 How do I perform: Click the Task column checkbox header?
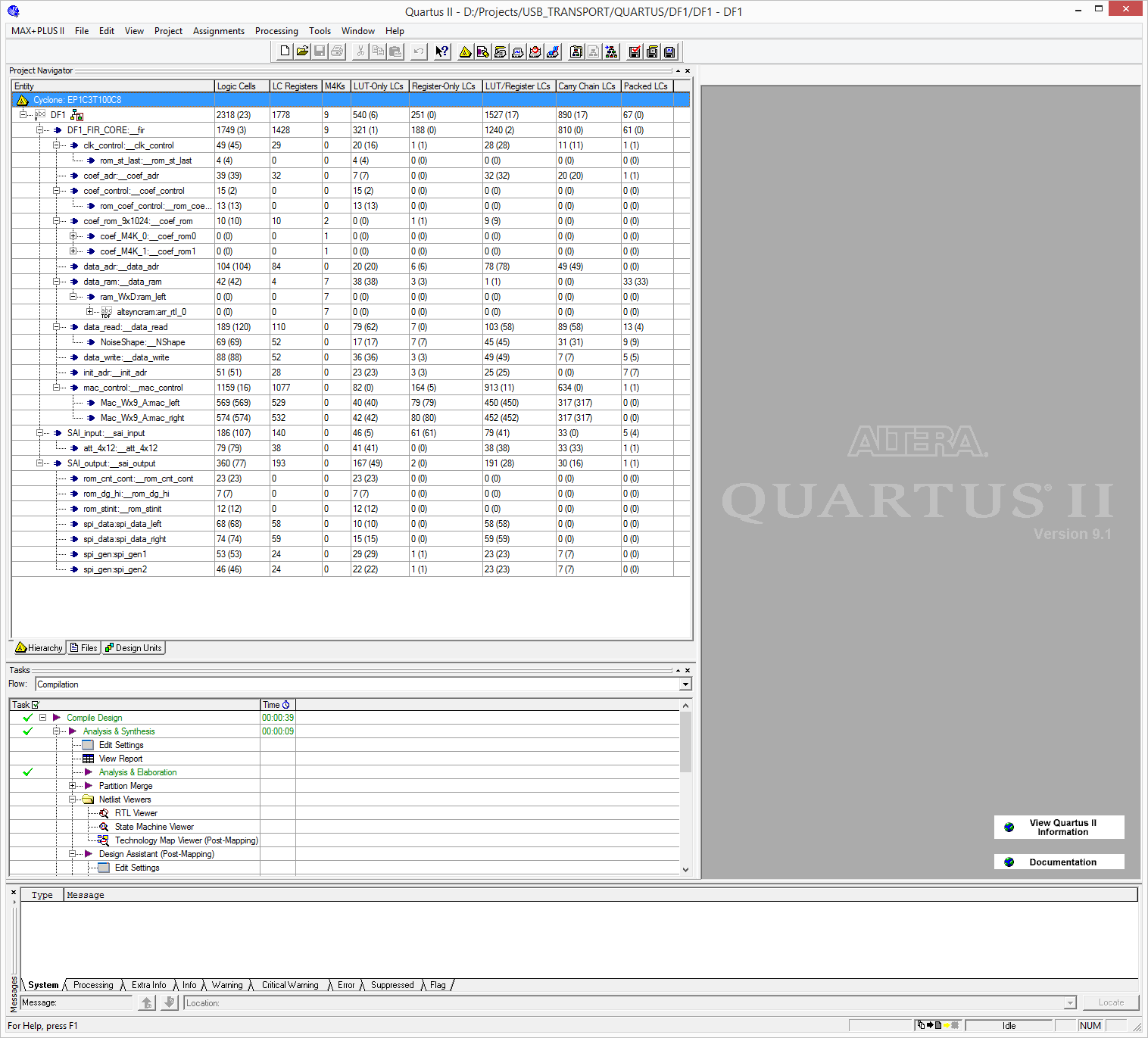click(x=36, y=705)
